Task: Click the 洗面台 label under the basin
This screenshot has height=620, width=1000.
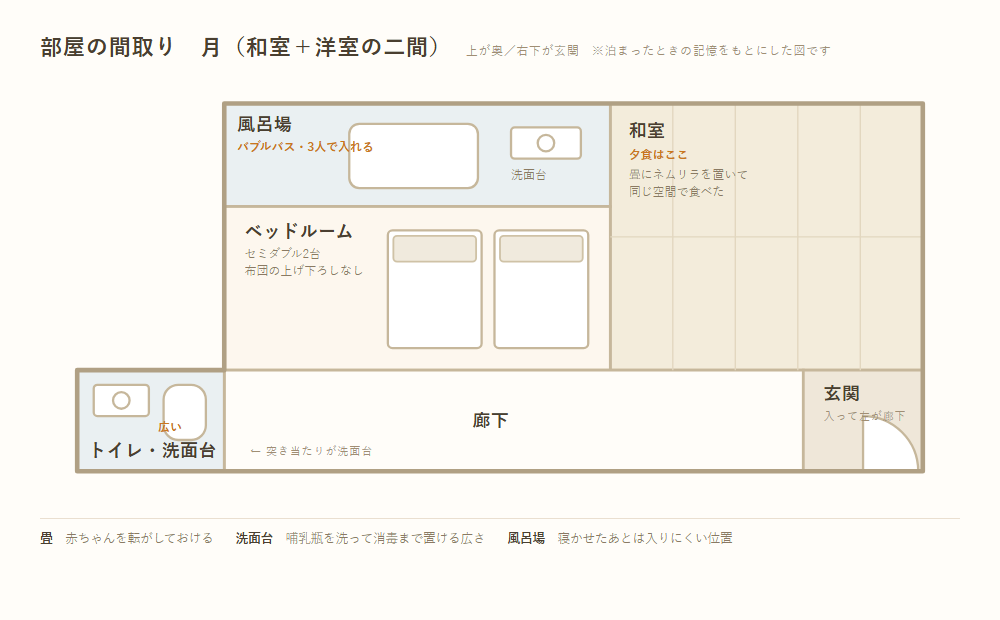Action: coord(528,175)
